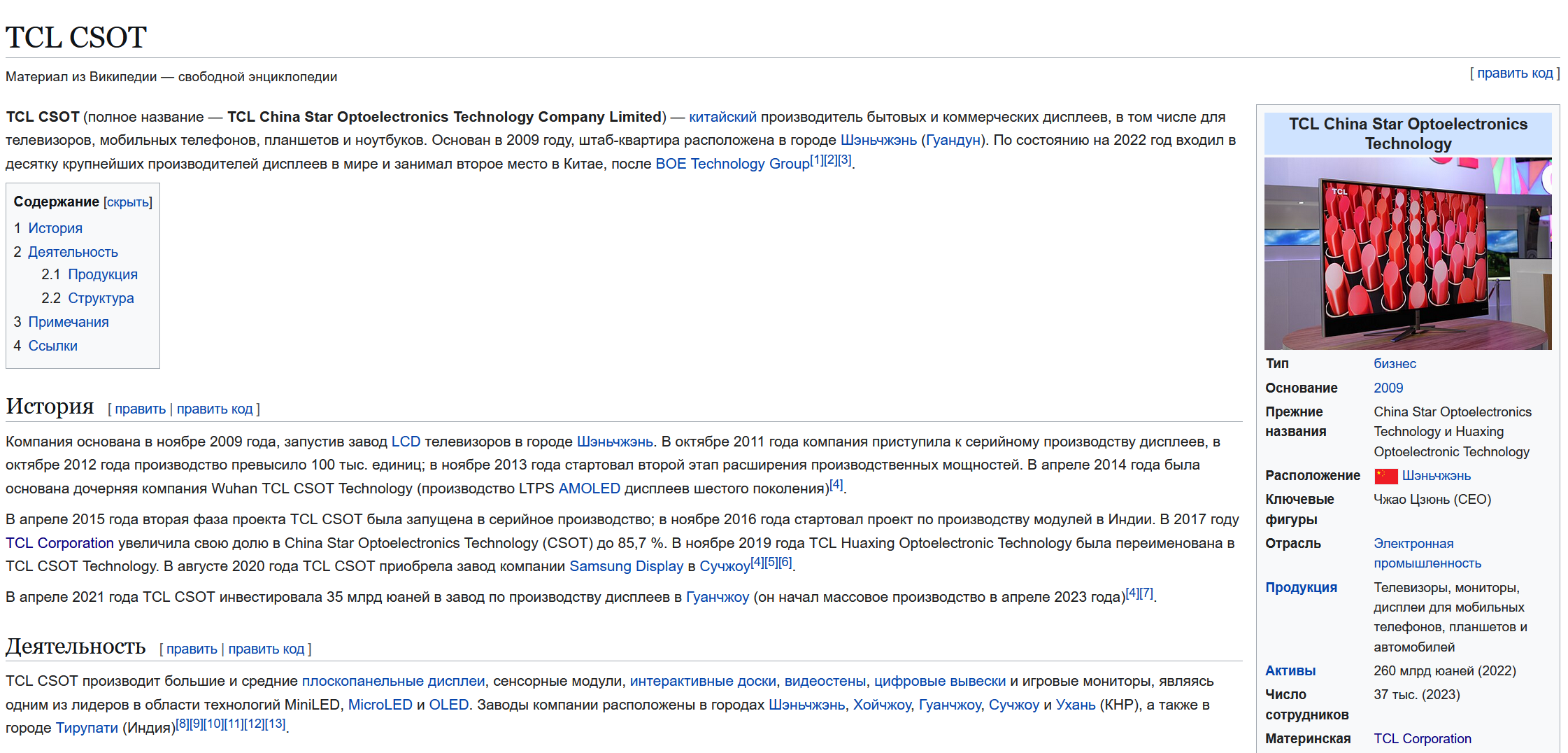Viewport: 1568px width, 753px height.
Task: Open 'TCL Corporation' link in the infobox
Action: 1422,739
